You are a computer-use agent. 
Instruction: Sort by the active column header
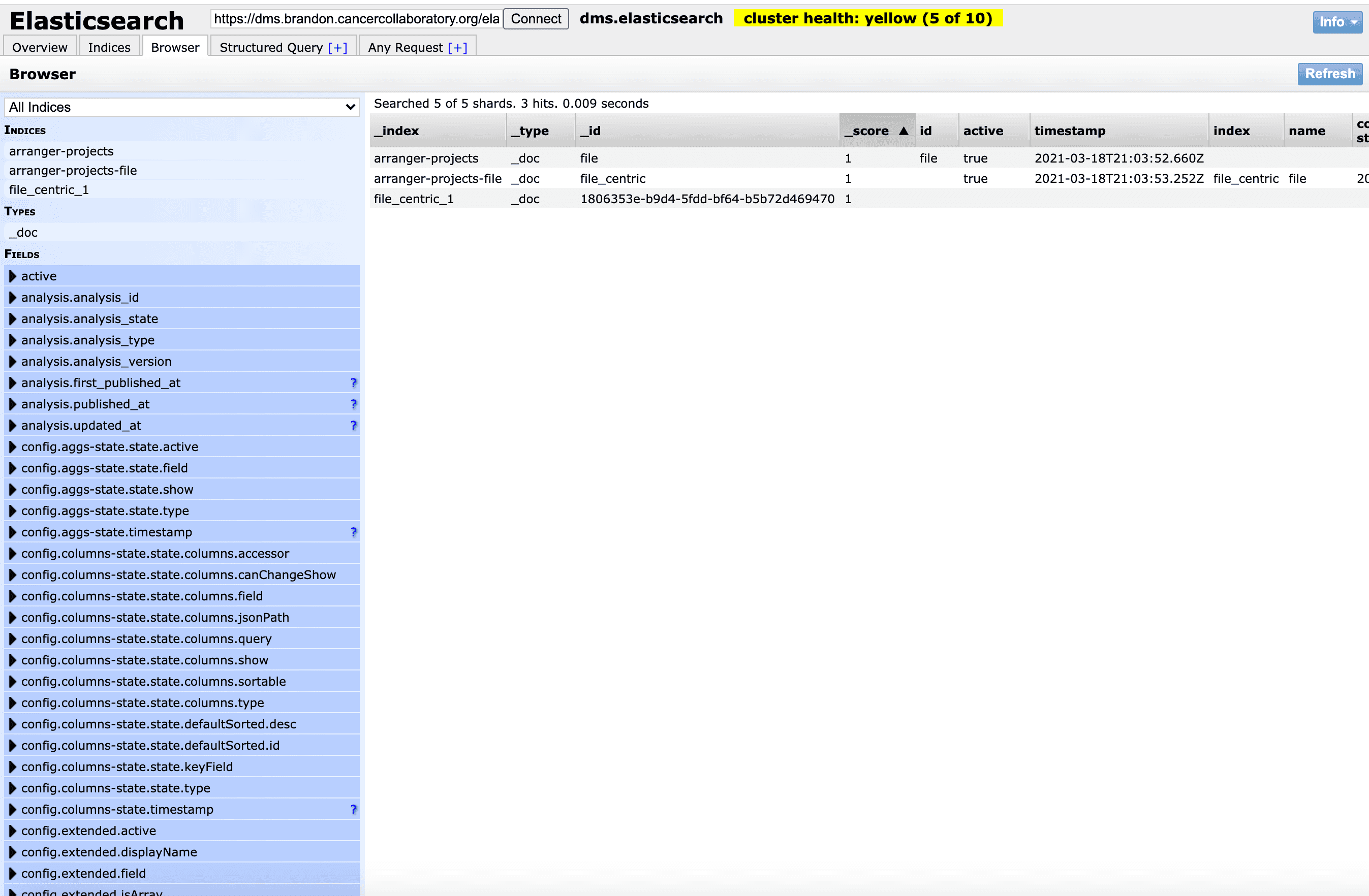(x=994, y=131)
